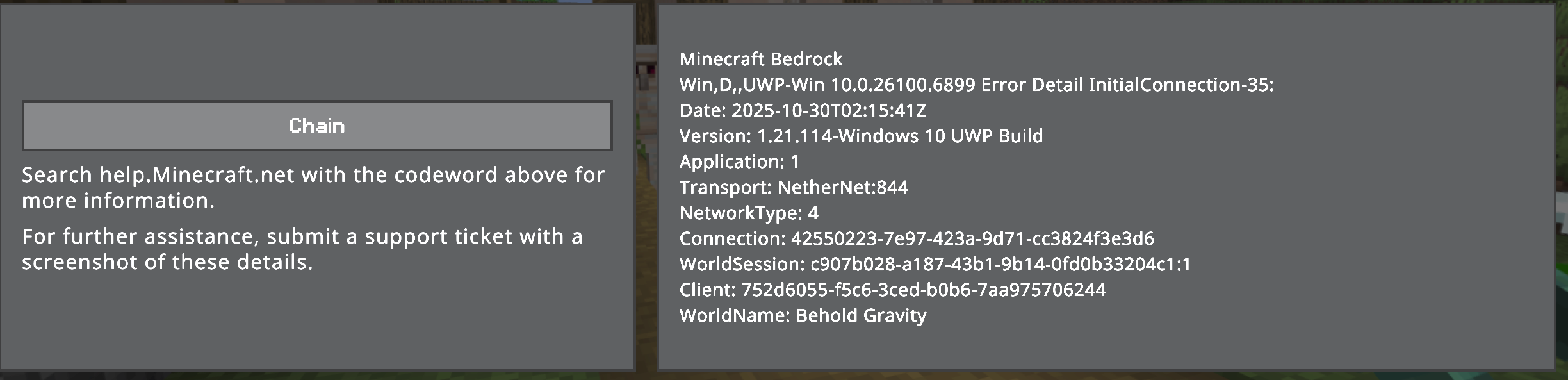
Task: Select the 2025-10-30T02:15:41Z timestamp value
Action: pyautogui.click(x=829, y=110)
